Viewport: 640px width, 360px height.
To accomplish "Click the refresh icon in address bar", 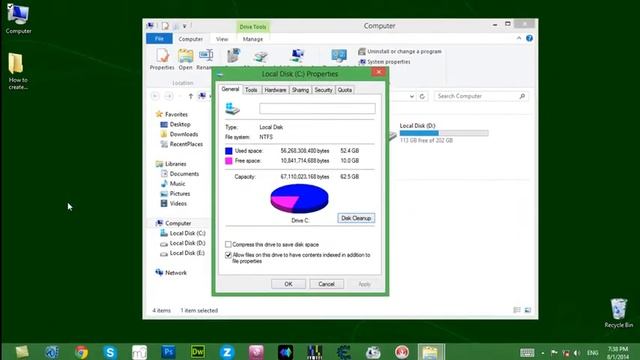I will pos(422,96).
